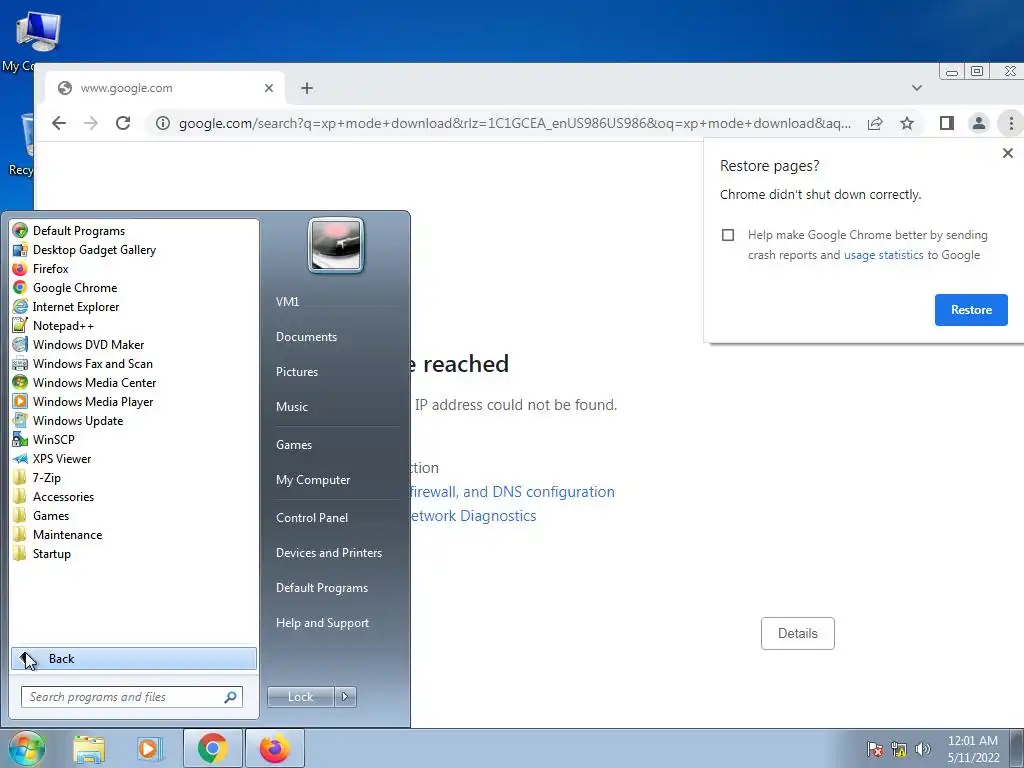
Task: Click Chrome's forward arrow
Action: [90, 123]
